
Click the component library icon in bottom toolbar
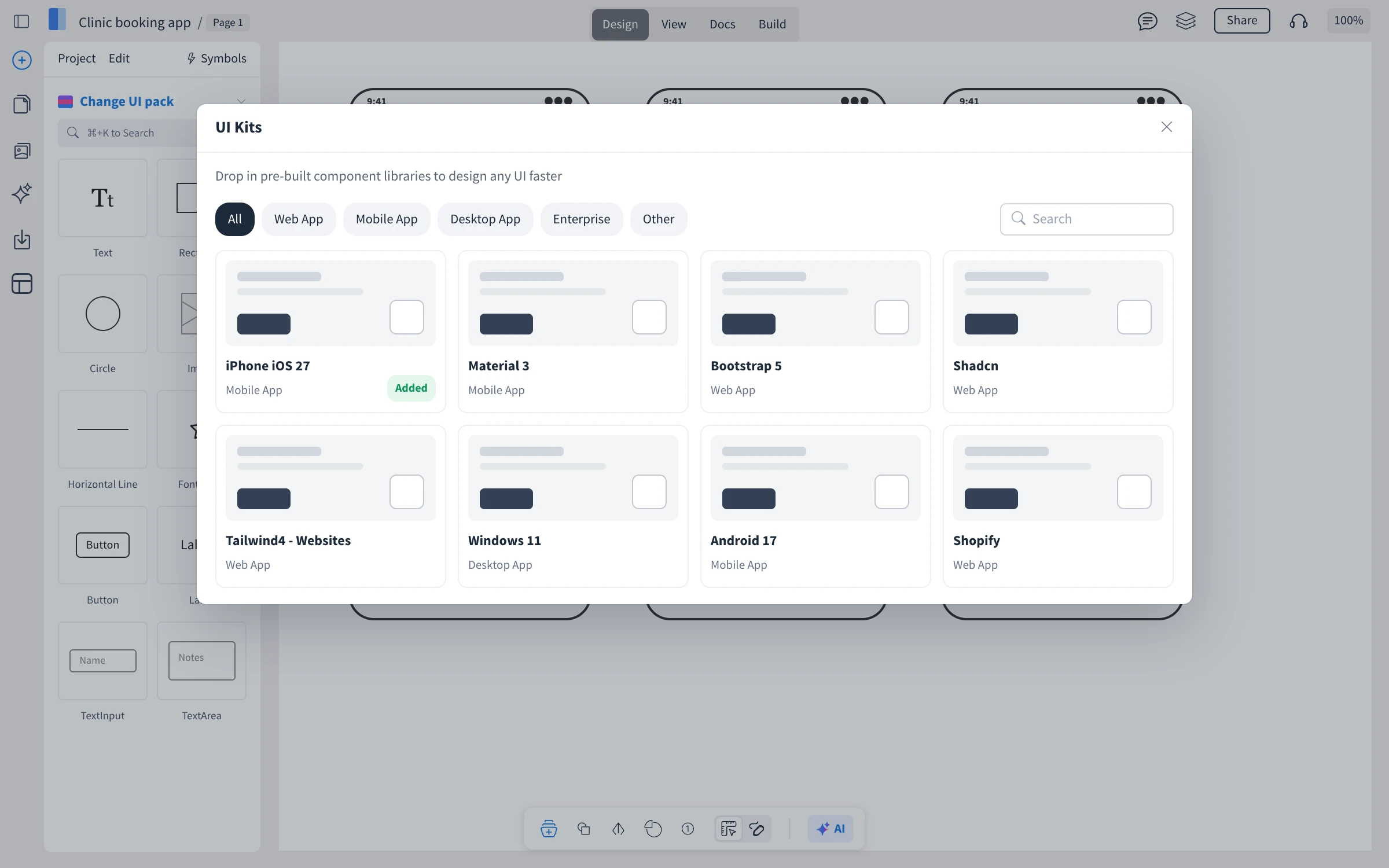549,829
